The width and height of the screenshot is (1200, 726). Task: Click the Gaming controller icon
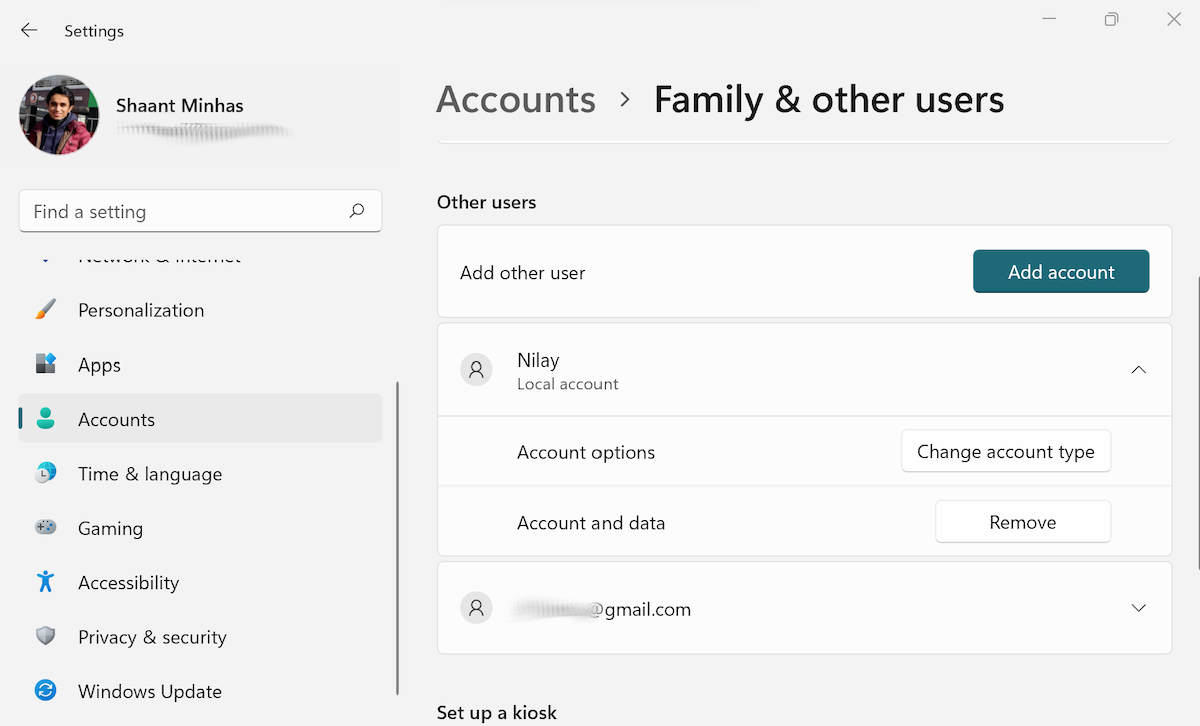click(46, 528)
